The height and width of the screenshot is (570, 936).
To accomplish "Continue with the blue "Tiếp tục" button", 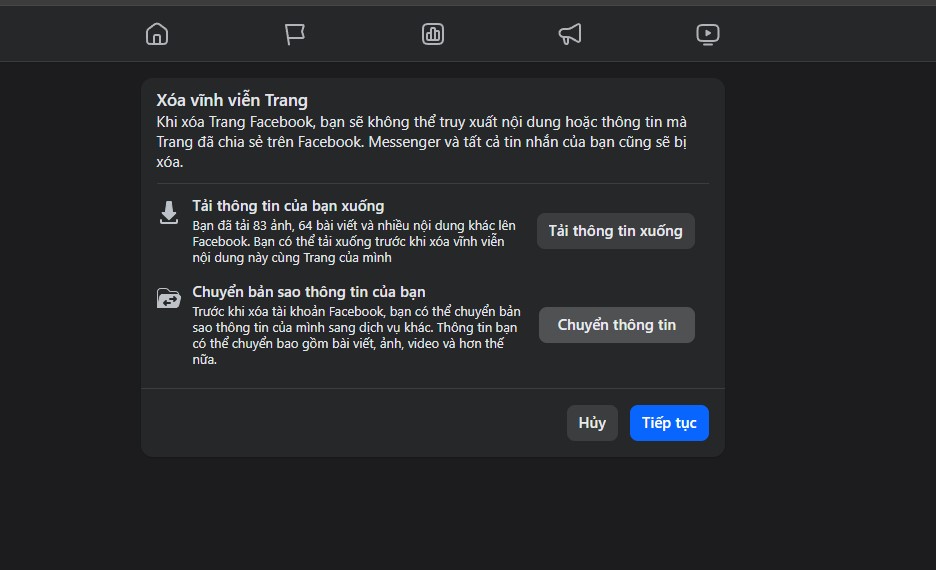I will click(669, 423).
